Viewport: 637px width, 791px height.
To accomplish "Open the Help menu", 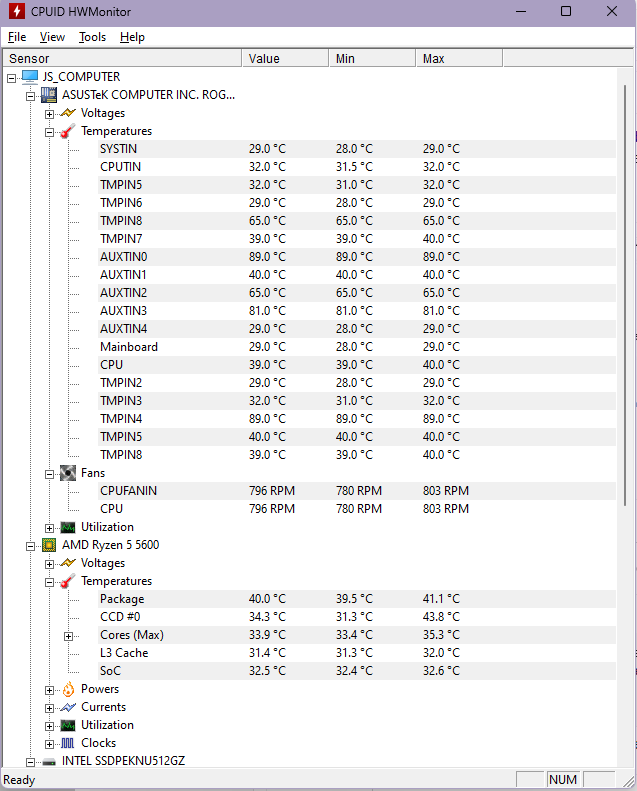I will pos(132,37).
